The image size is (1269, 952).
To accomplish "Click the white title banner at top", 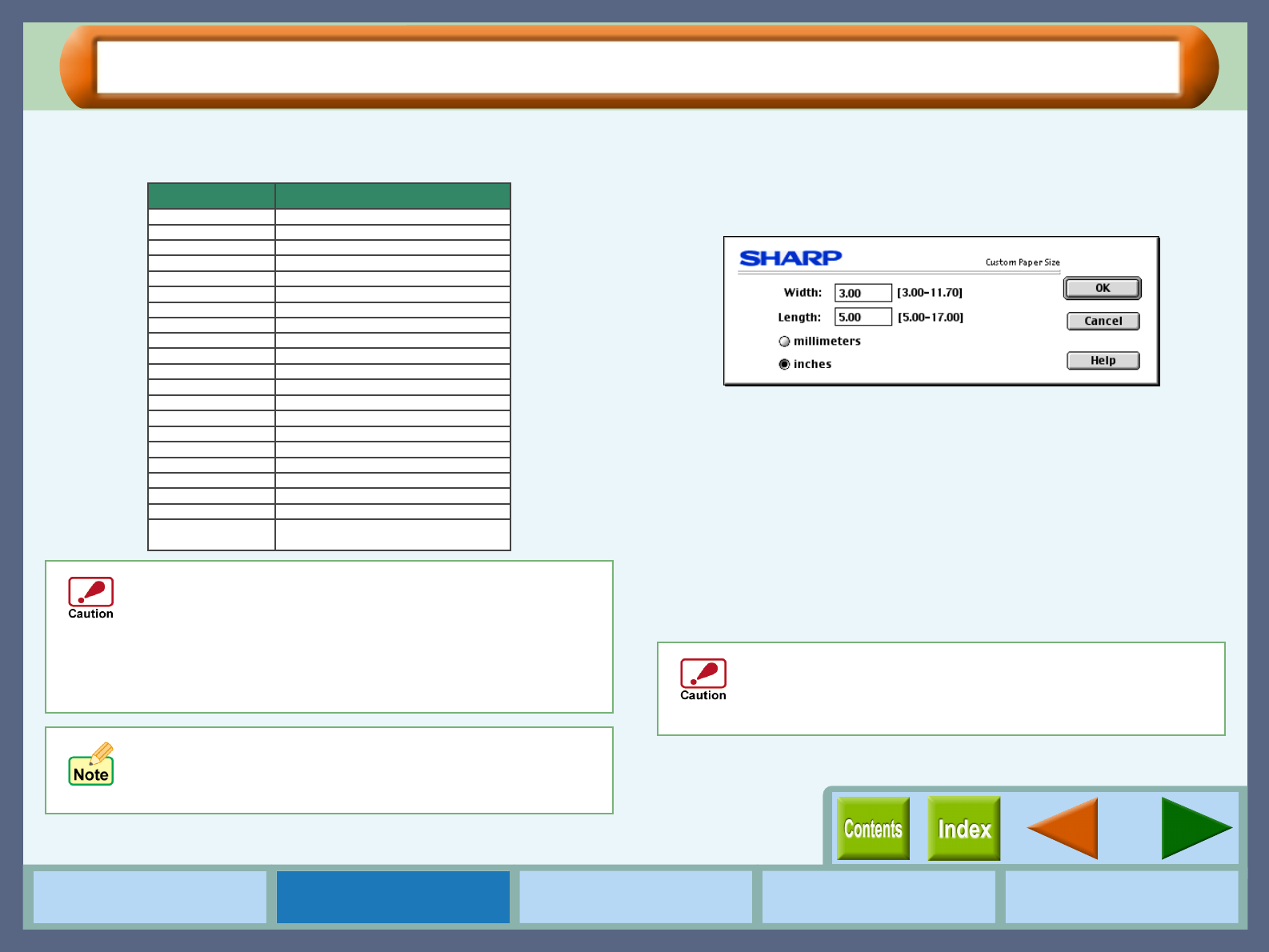I will pyautogui.click(x=638, y=67).
